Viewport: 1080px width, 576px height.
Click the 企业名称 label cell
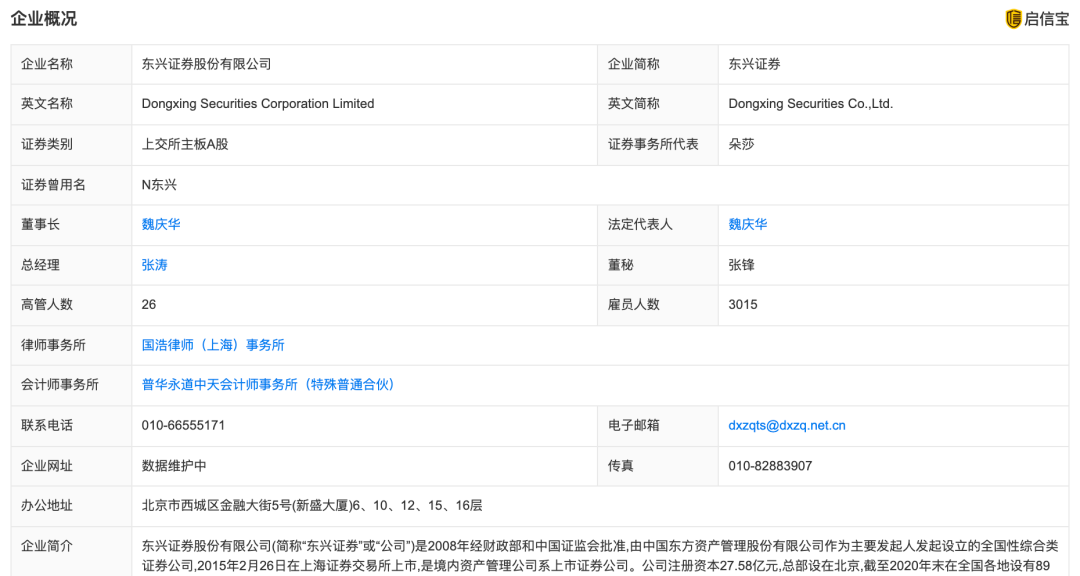(x=71, y=64)
